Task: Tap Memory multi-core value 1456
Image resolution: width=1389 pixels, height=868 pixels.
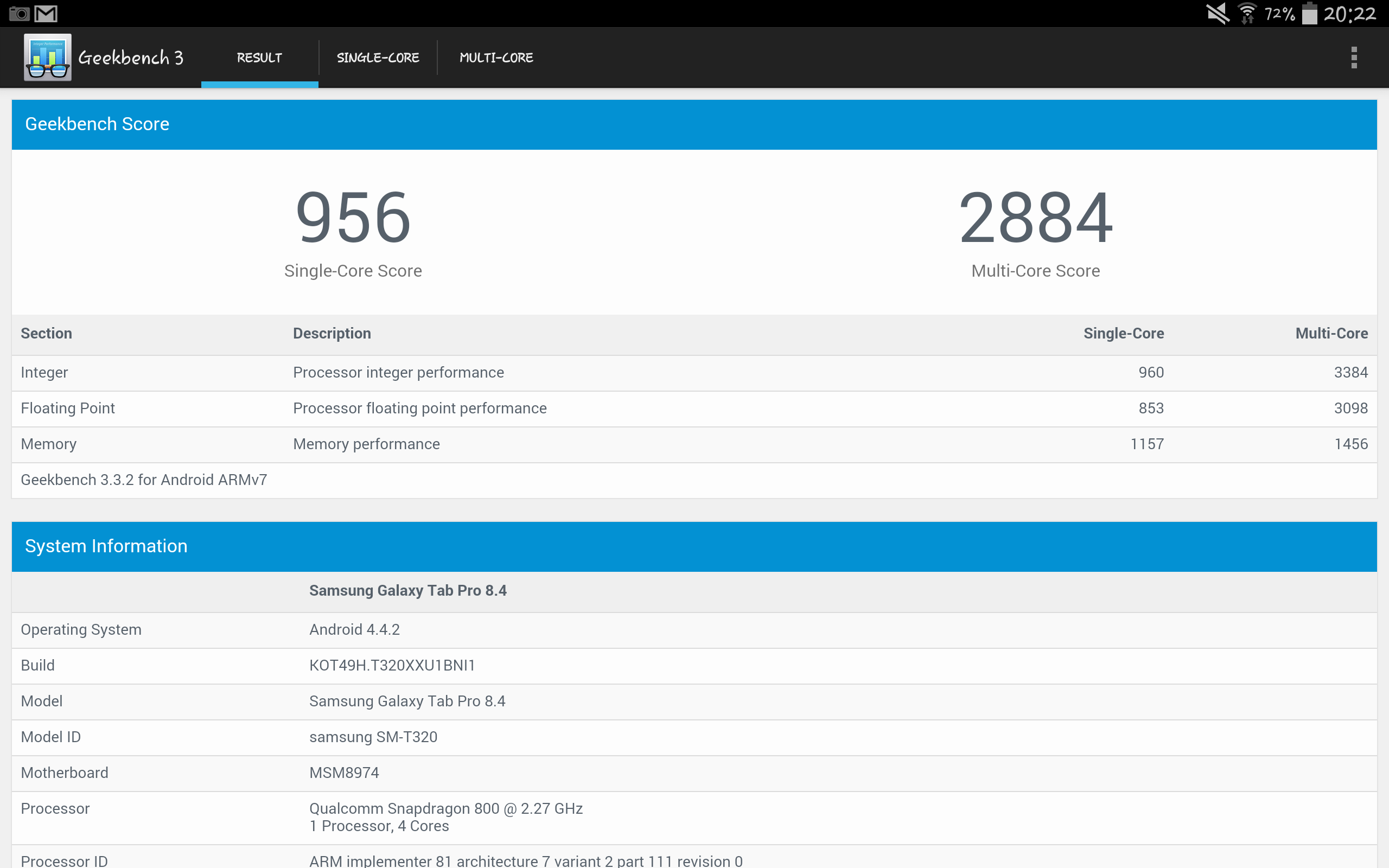Action: (1350, 444)
